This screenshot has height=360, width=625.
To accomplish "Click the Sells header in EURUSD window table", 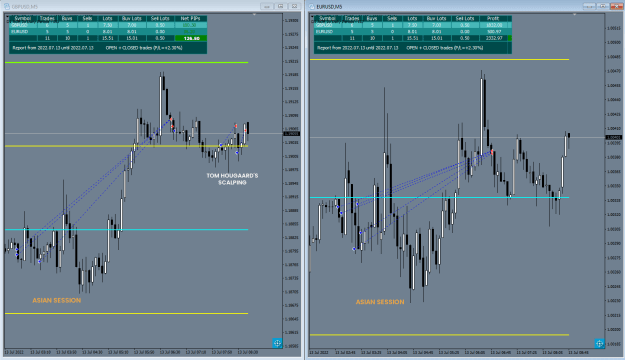I will click(x=392, y=18).
